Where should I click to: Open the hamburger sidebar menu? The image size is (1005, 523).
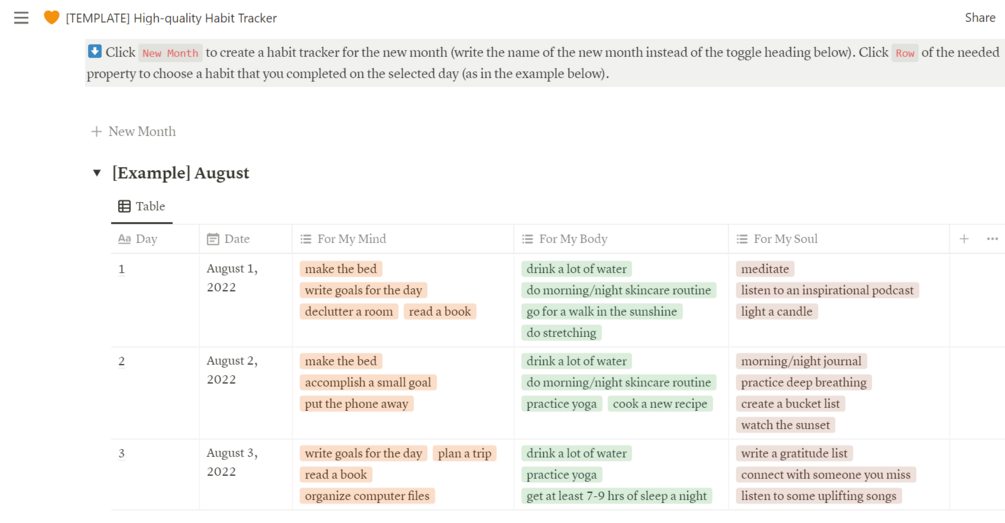pyautogui.click(x=21, y=18)
